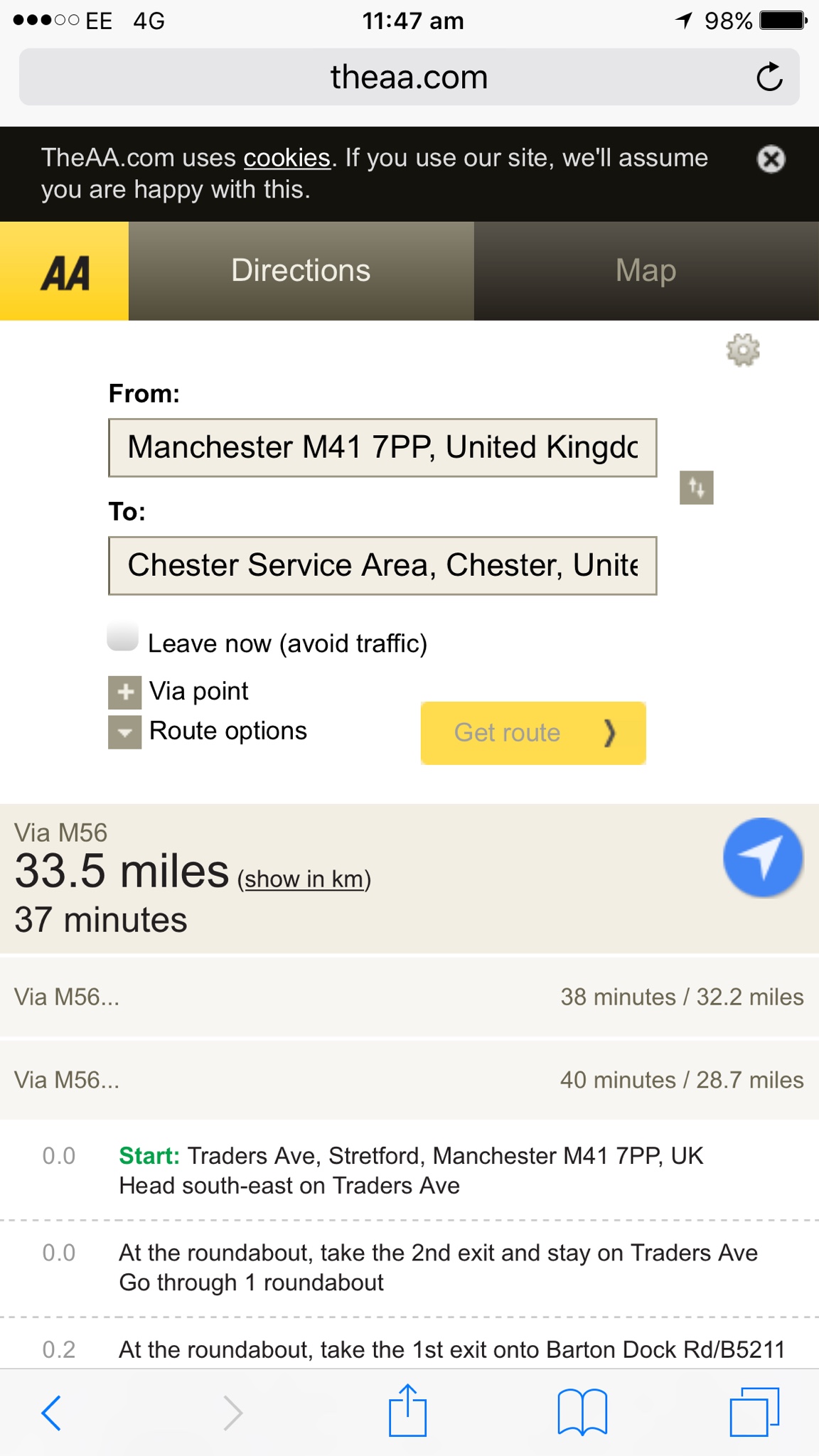Tap the blue navigation arrow button
The width and height of the screenshot is (819, 1456).
[x=763, y=857]
